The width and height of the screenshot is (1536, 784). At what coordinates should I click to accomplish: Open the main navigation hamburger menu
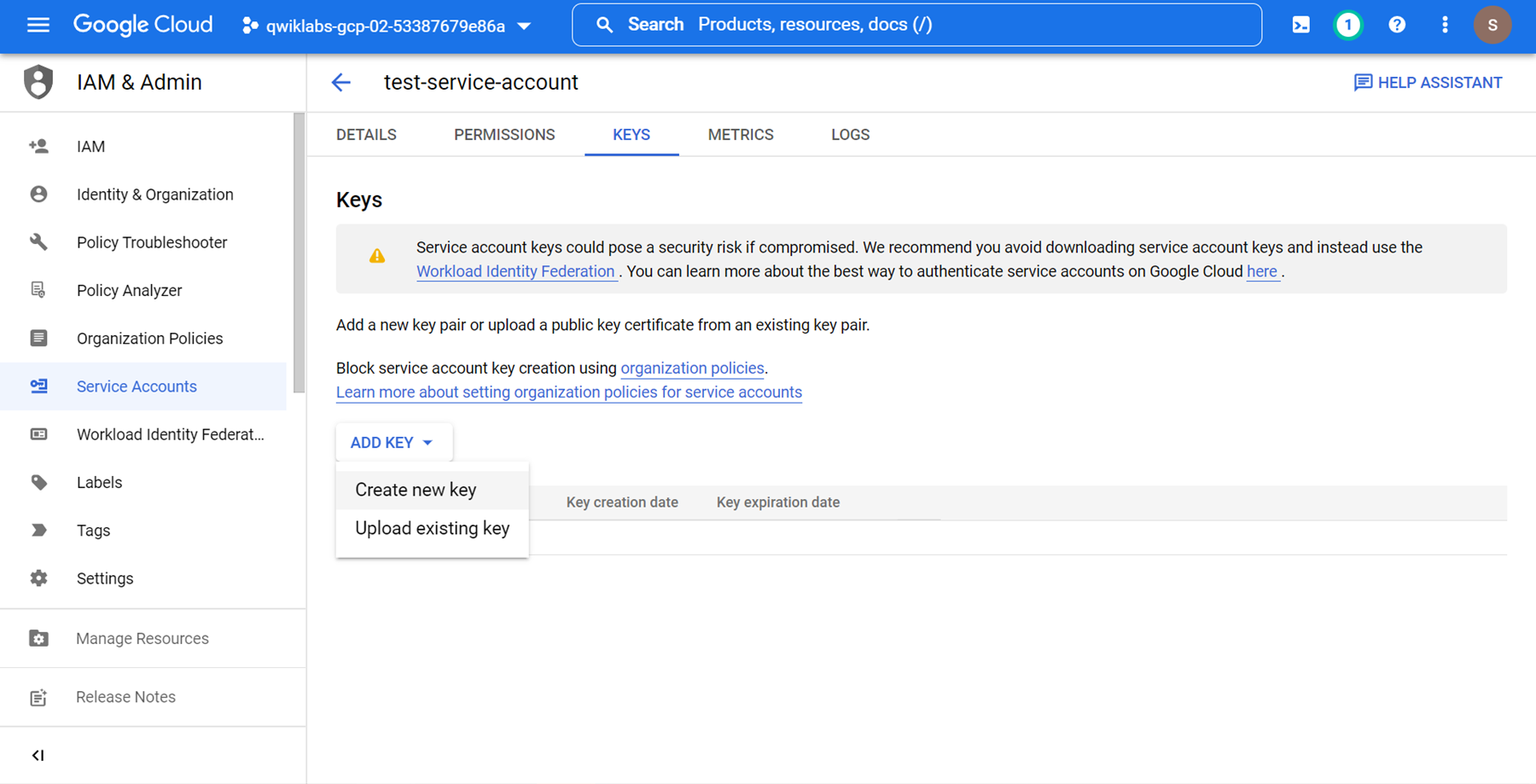pyautogui.click(x=38, y=25)
